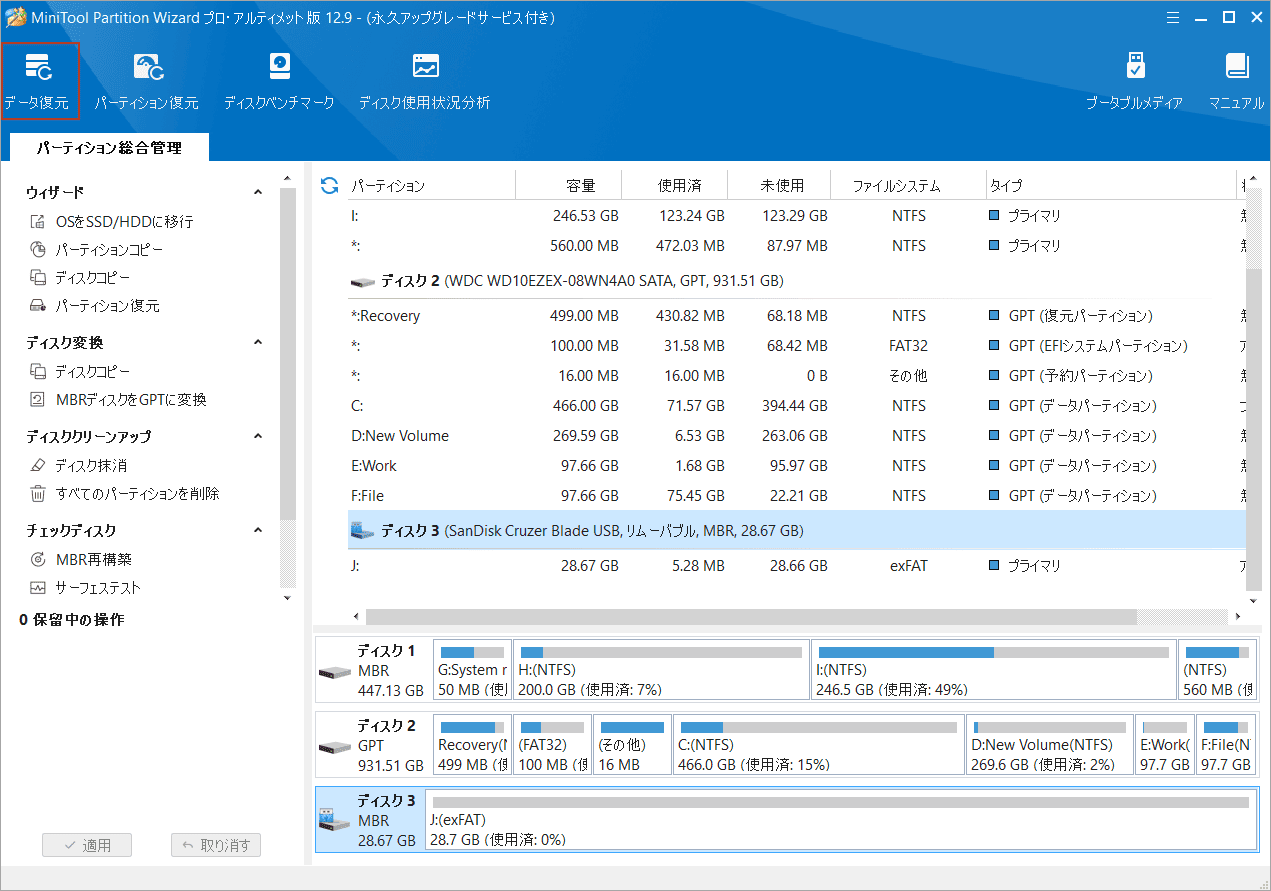The image size is (1271, 891).
Task: Click the refresh icon beside パーティション header
Action: 329,185
